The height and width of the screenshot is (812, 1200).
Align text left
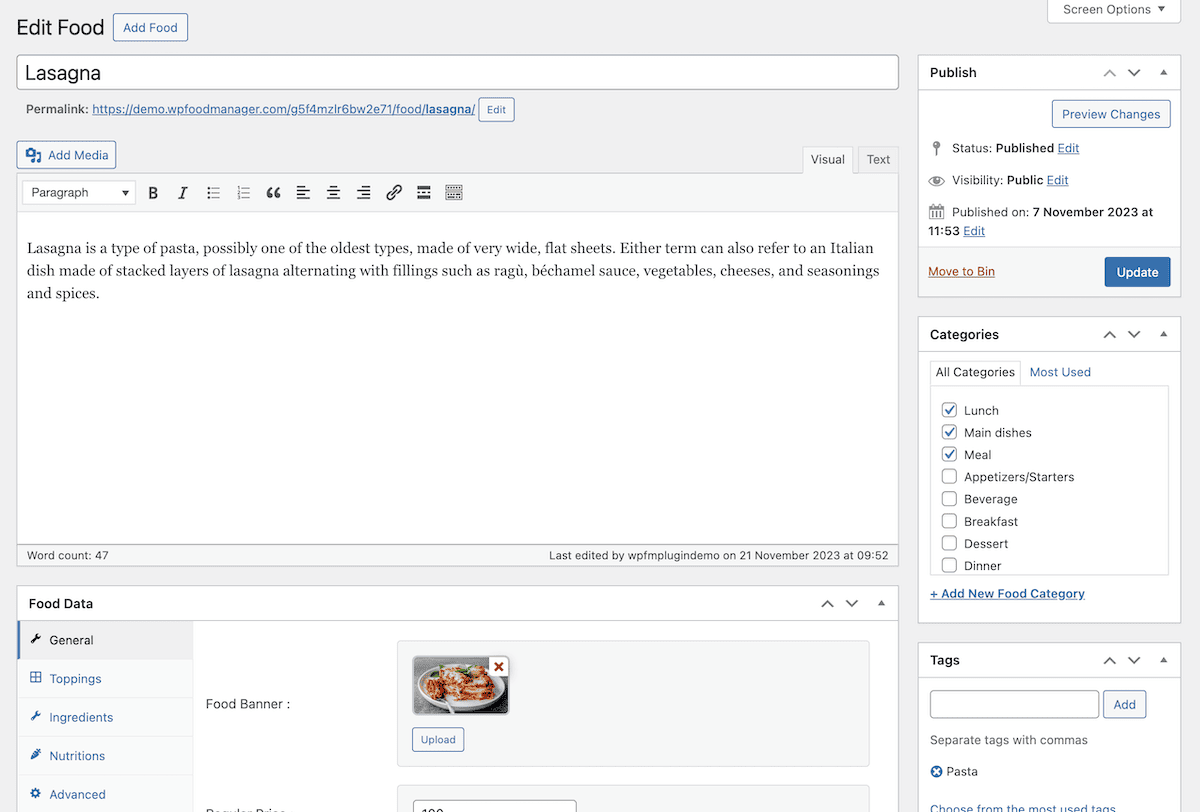point(303,193)
